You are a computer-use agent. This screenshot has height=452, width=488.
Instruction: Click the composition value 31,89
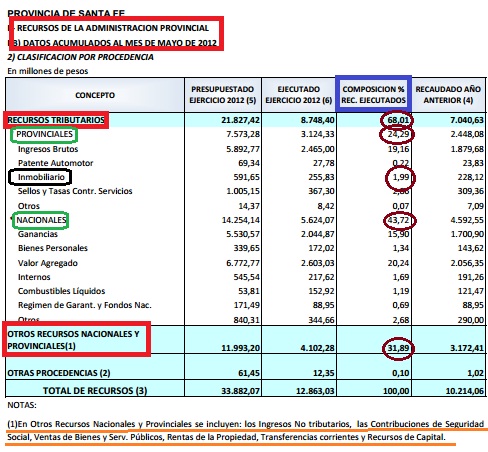coord(398,348)
